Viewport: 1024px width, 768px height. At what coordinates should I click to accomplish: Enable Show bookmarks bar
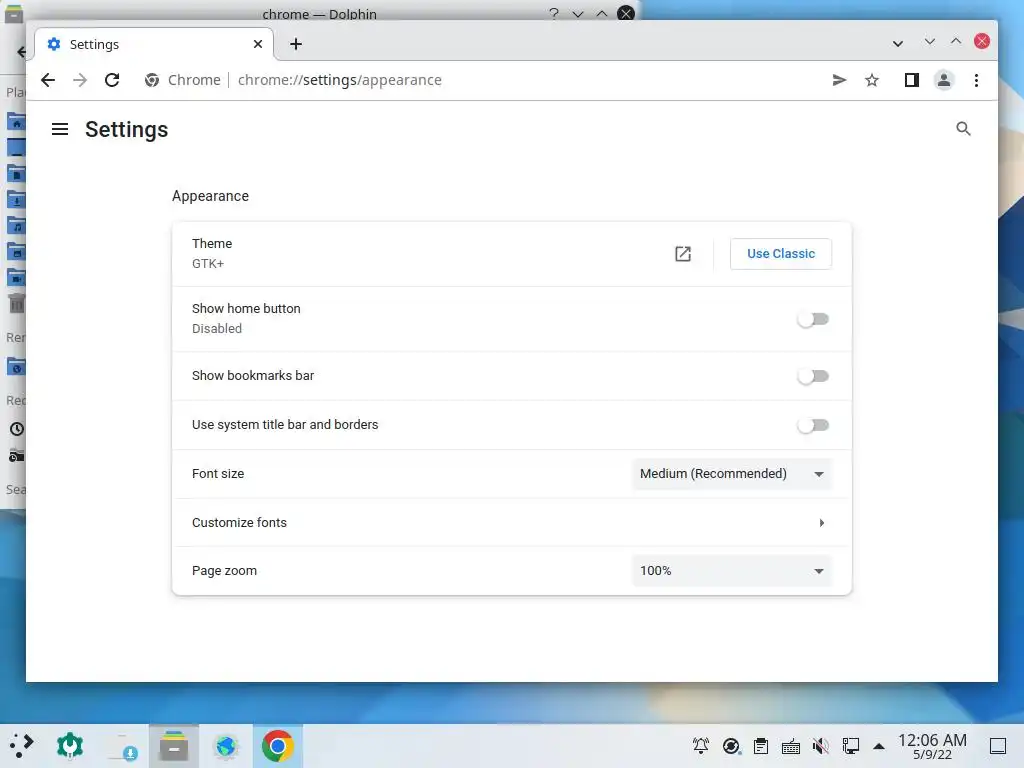click(813, 376)
